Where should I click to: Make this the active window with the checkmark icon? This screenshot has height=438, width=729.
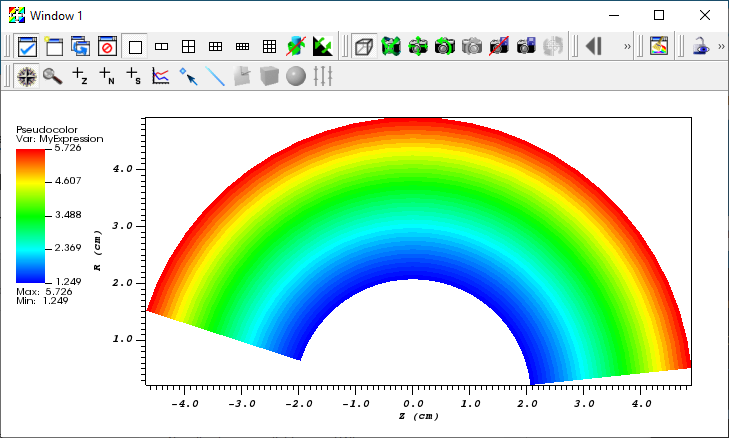tap(27, 46)
